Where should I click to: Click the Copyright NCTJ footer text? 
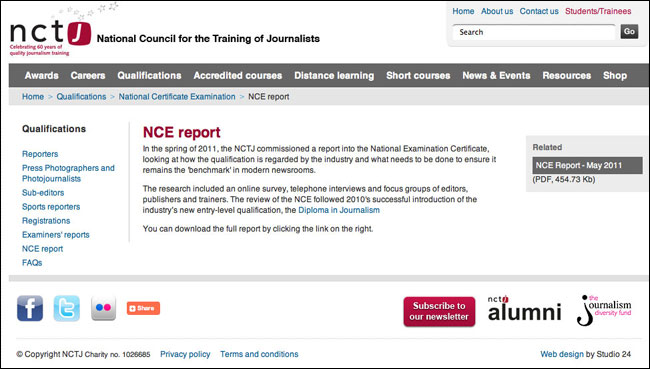pyautogui.click(x=83, y=354)
